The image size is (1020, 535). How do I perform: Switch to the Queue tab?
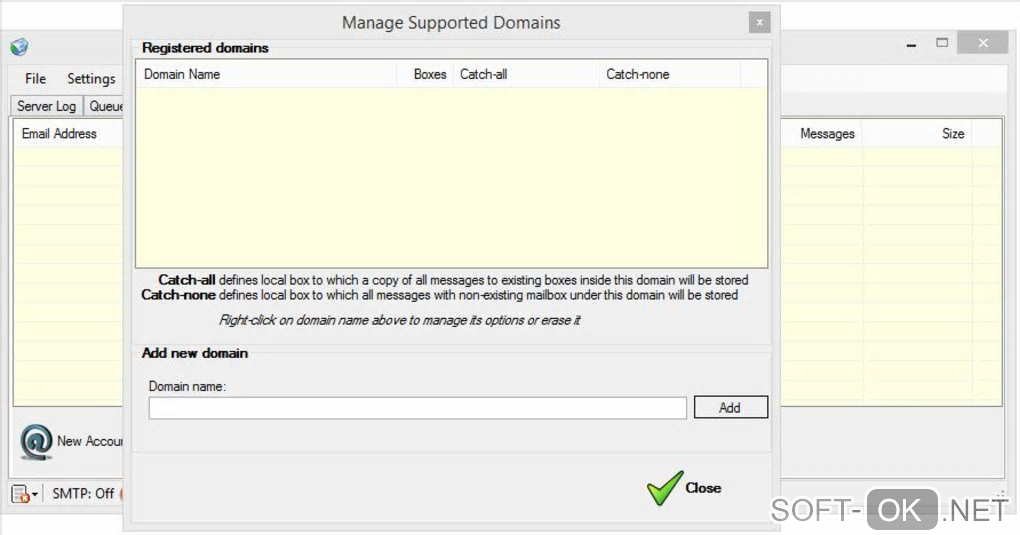tap(105, 106)
